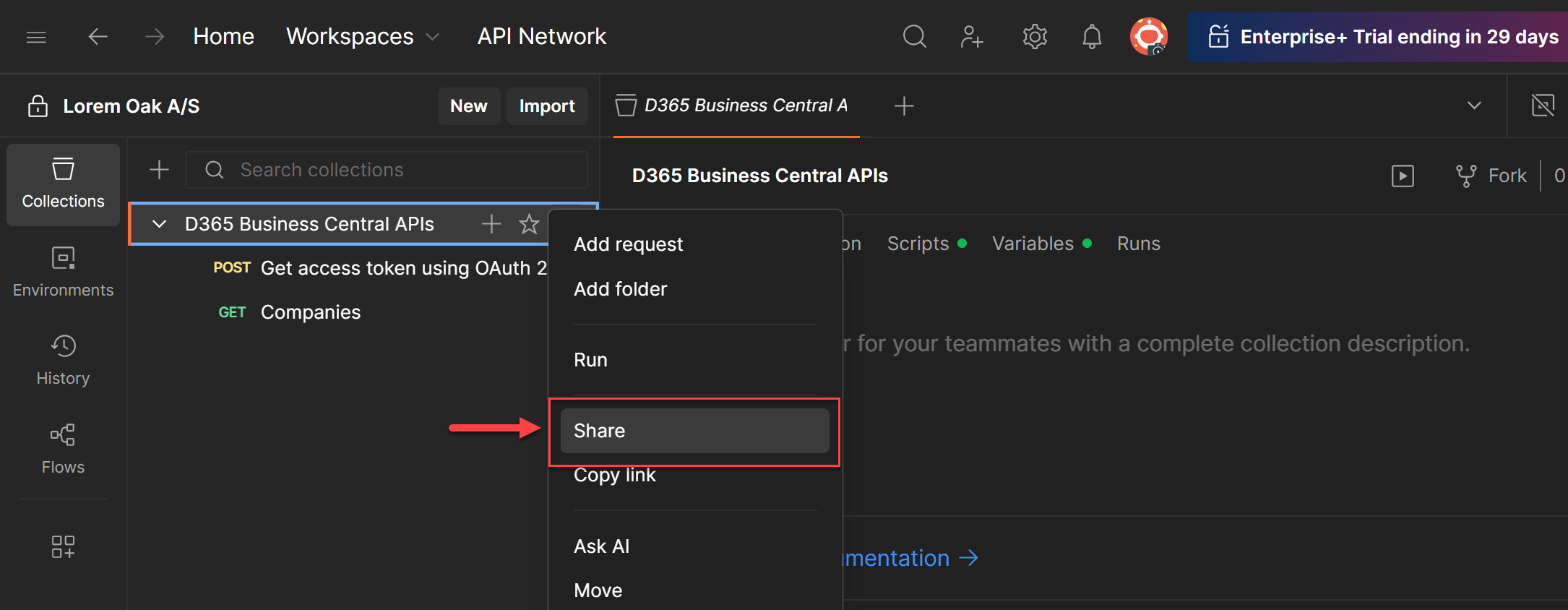
Task: Open API Network
Action: click(541, 36)
